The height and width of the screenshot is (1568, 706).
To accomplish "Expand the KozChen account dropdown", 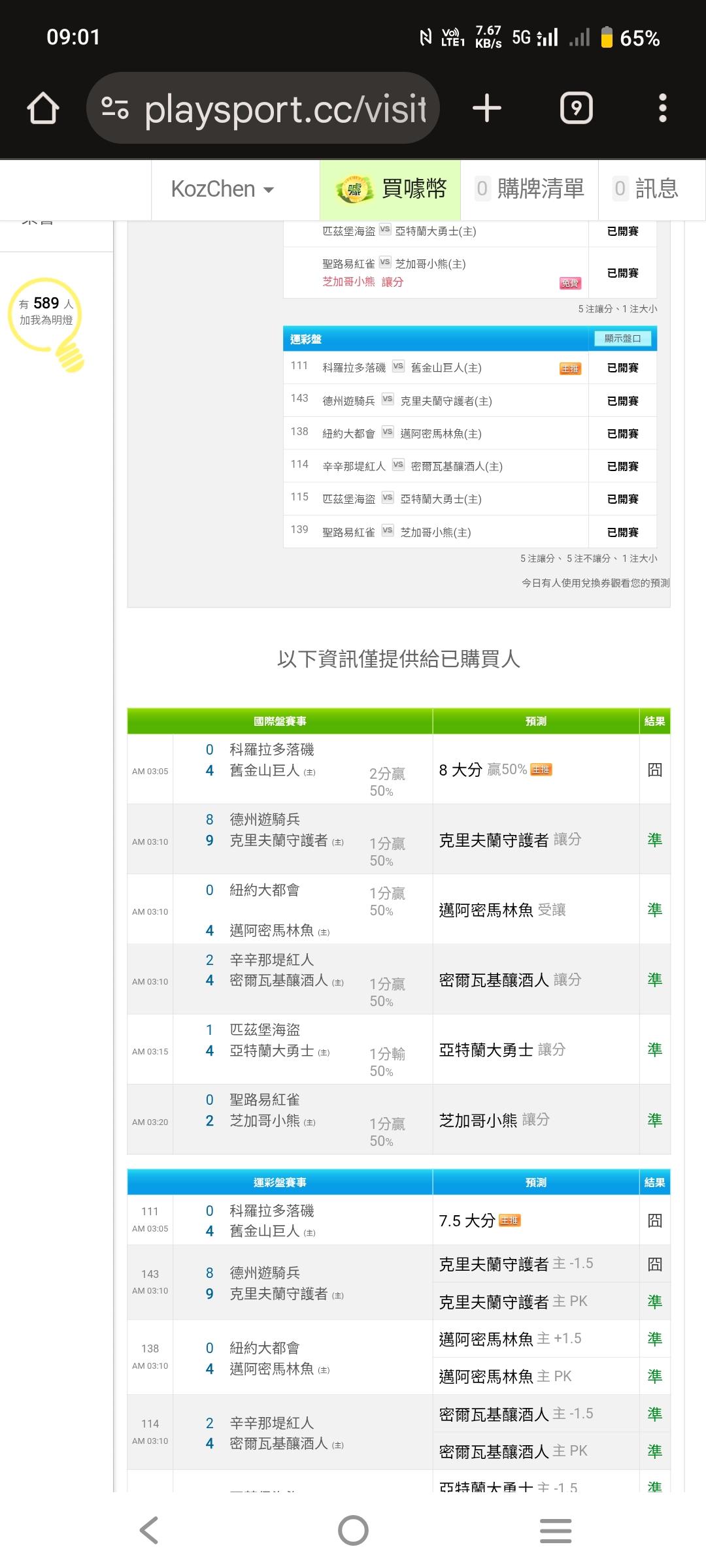I will click(x=222, y=189).
